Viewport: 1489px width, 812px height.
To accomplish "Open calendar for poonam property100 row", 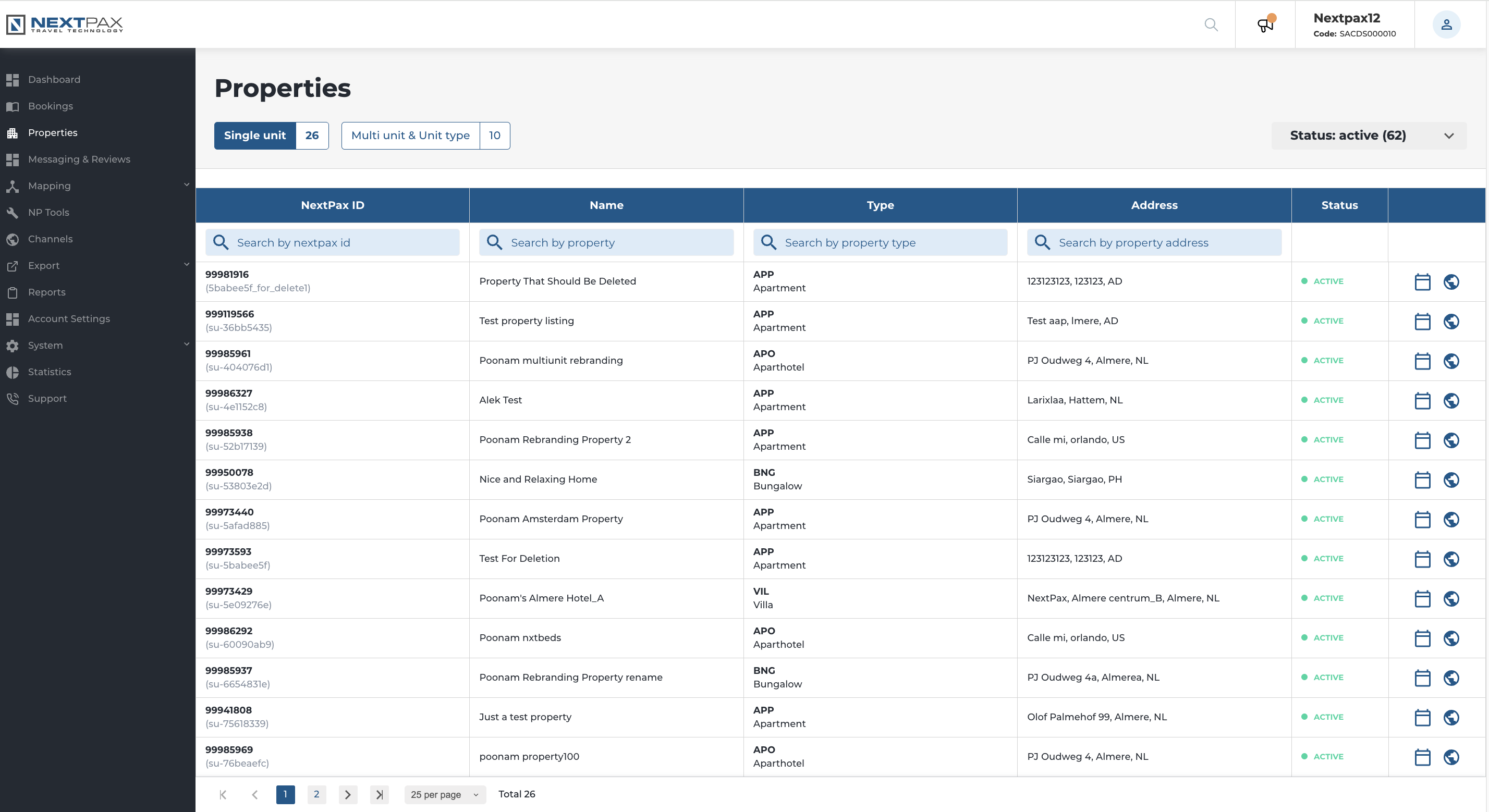I will point(1422,757).
